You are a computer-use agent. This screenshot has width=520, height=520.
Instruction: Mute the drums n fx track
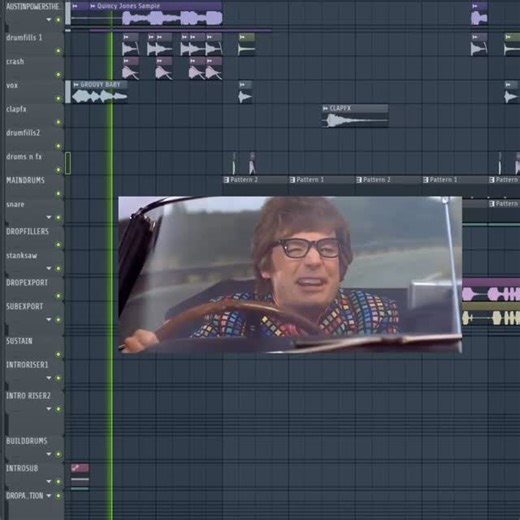click(x=59, y=170)
